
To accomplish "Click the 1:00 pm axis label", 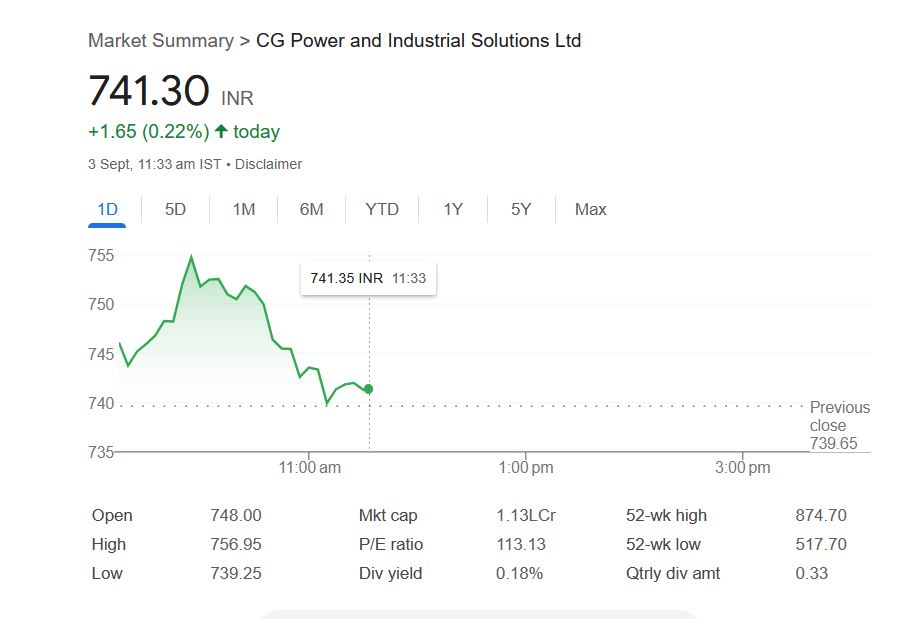I will (x=526, y=467).
